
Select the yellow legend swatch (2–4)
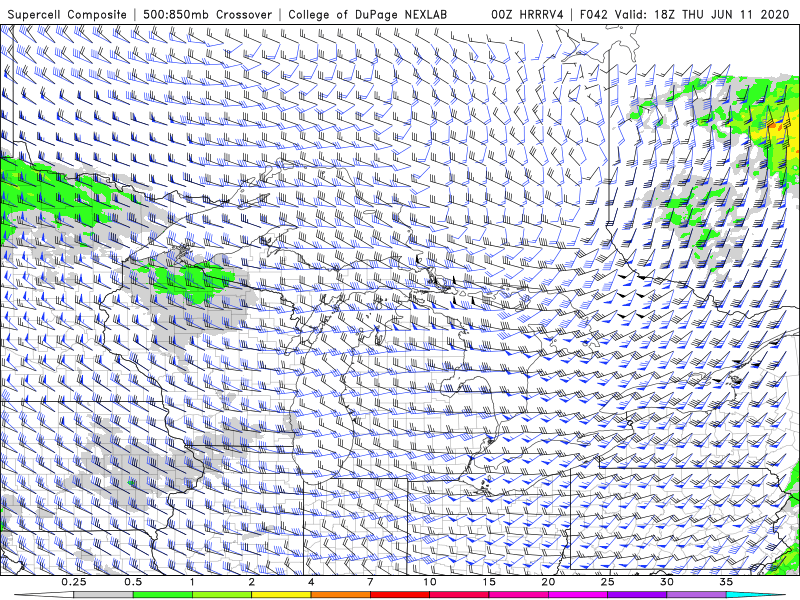(281, 595)
